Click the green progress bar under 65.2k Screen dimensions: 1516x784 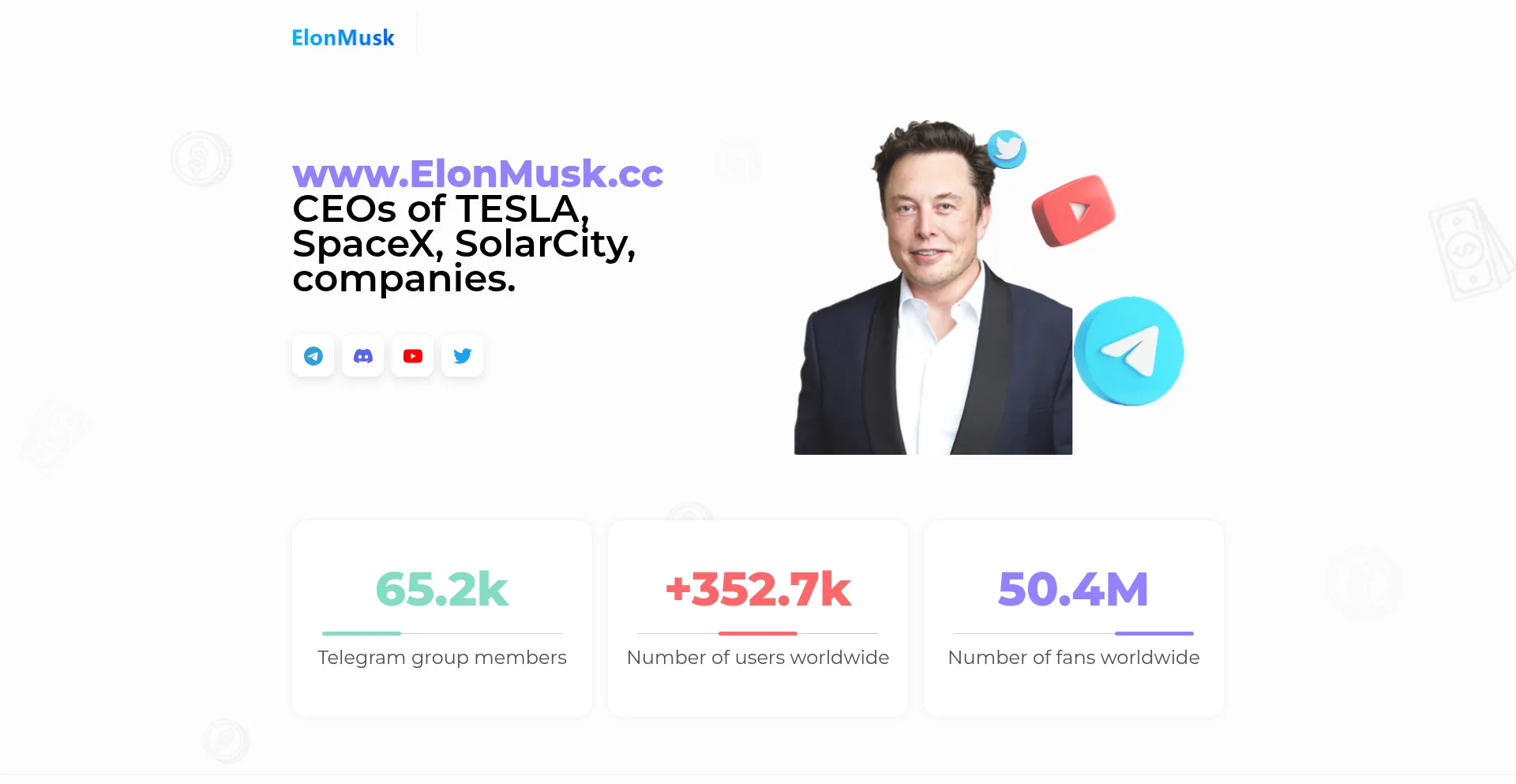click(362, 633)
